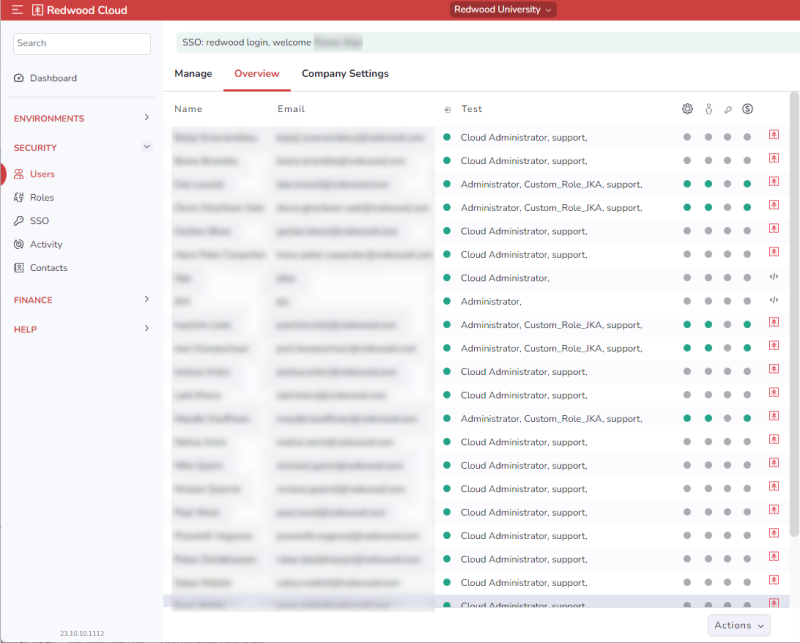800x643 pixels.
Task: Click the Redwood Cloud tree logo
Action: point(38,10)
